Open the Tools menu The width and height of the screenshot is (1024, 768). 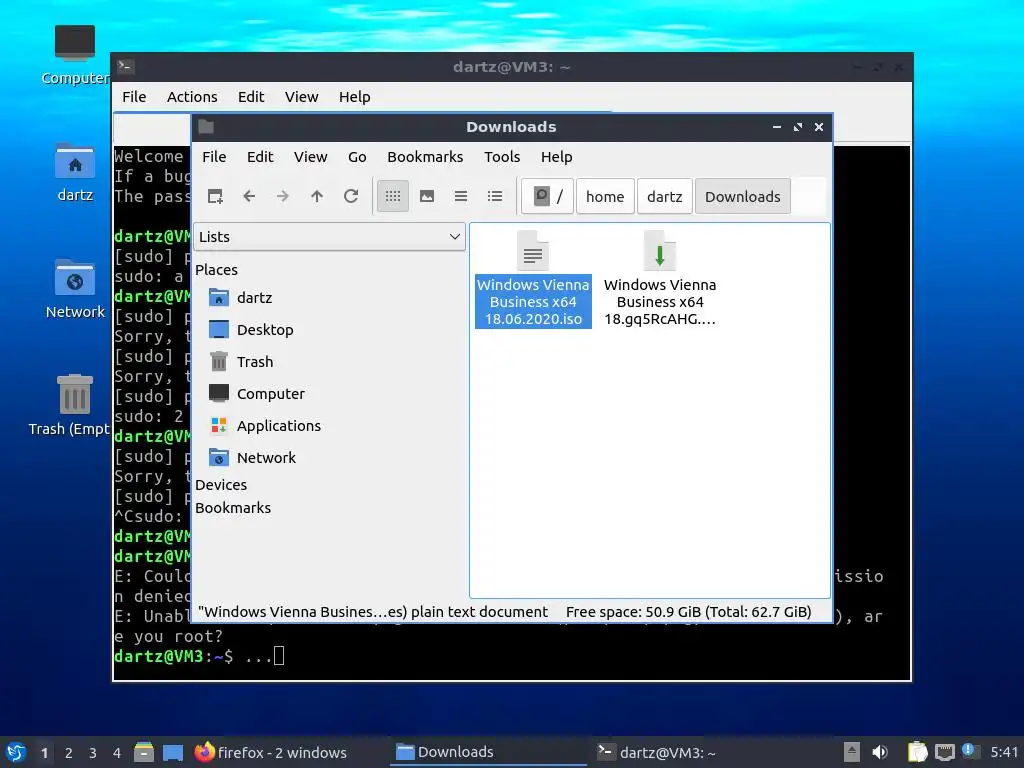(x=502, y=157)
